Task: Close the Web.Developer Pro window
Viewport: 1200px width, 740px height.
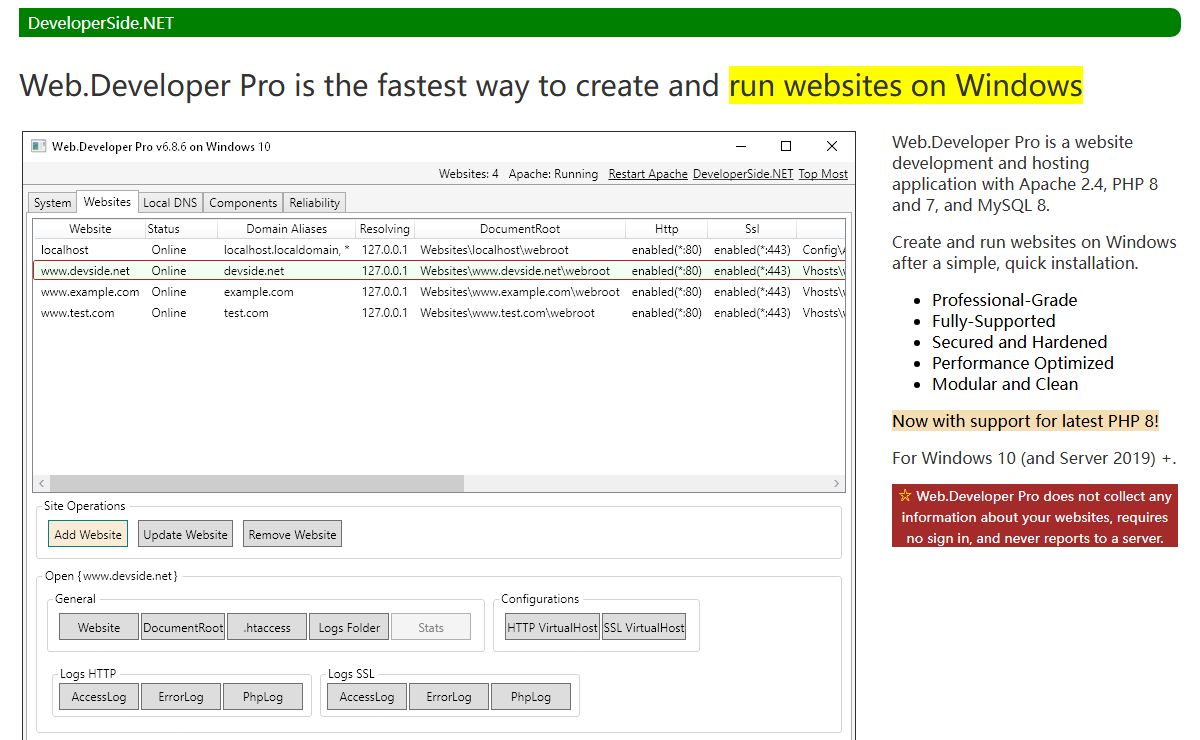Action: click(832, 146)
